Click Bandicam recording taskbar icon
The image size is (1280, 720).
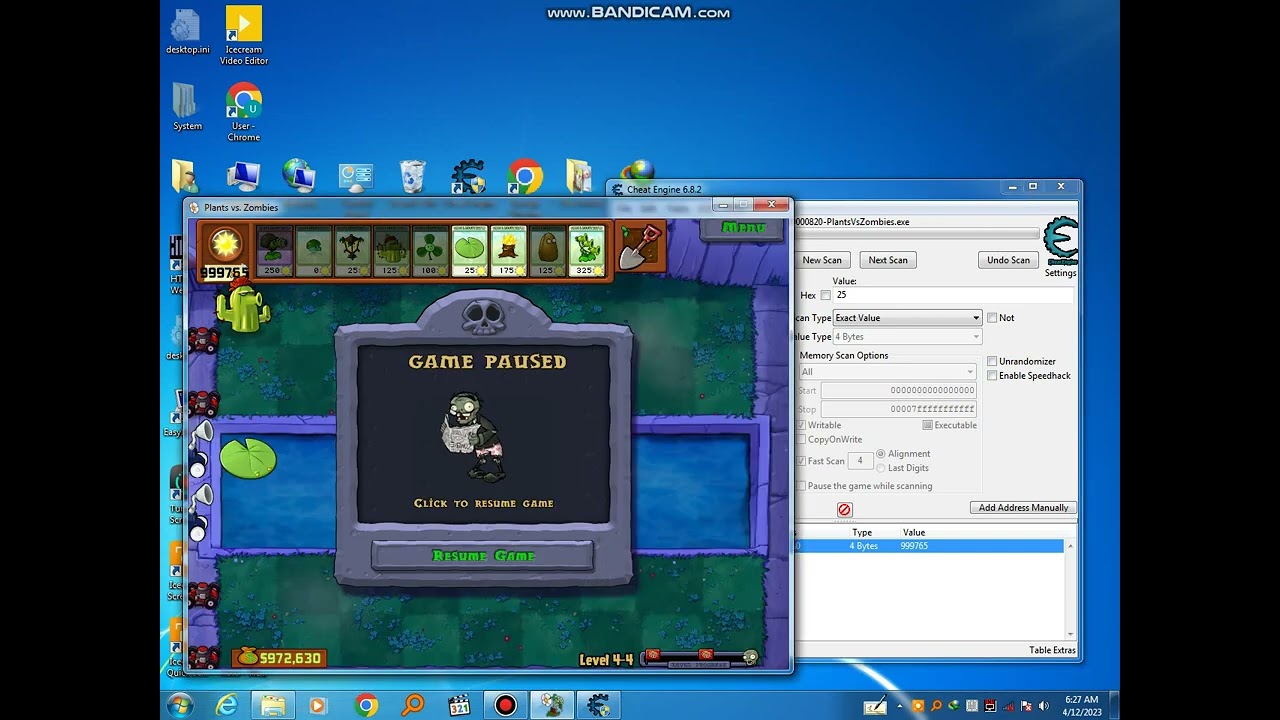coord(505,705)
